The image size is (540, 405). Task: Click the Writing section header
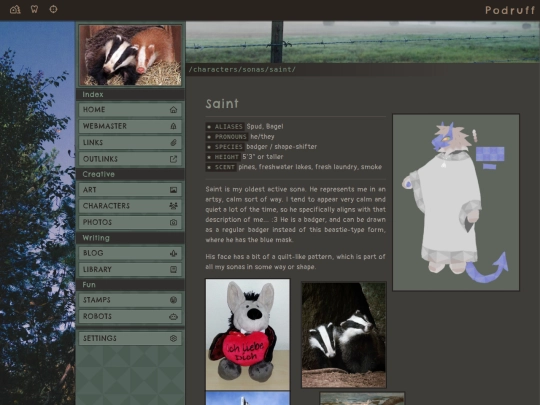(130, 238)
